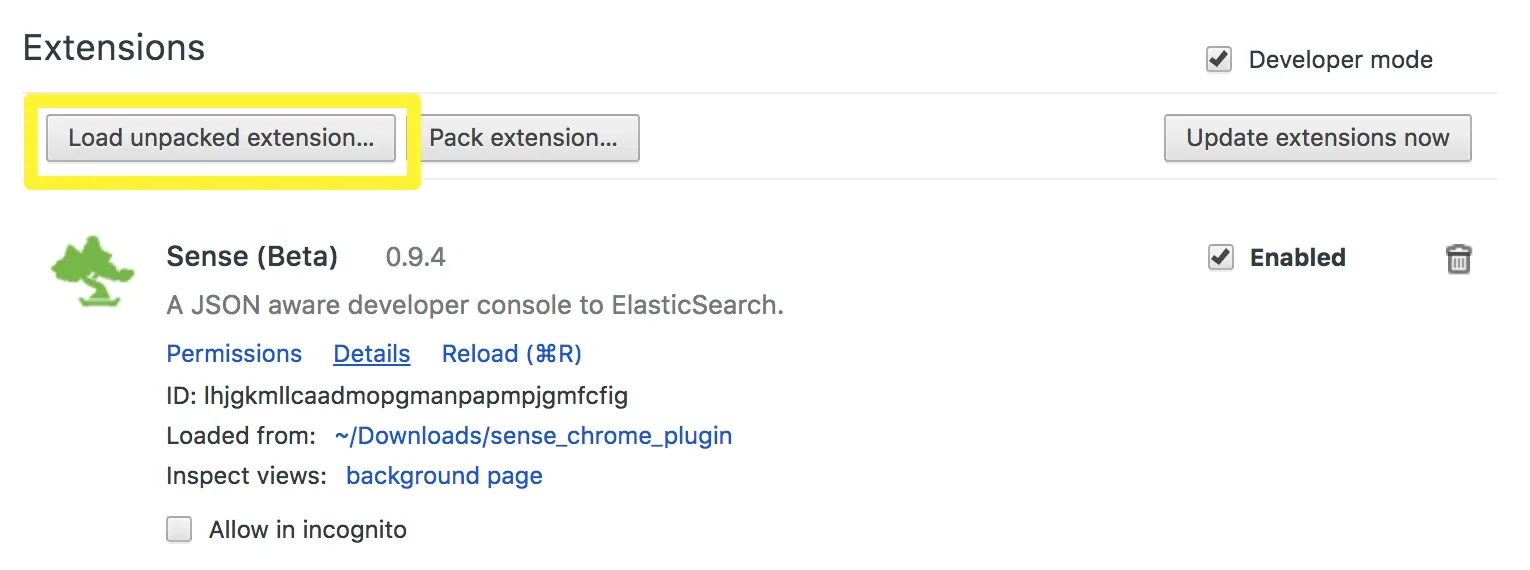
Task: Click the extension ID string text
Action: pyautogui.click(x=397, y=396)
